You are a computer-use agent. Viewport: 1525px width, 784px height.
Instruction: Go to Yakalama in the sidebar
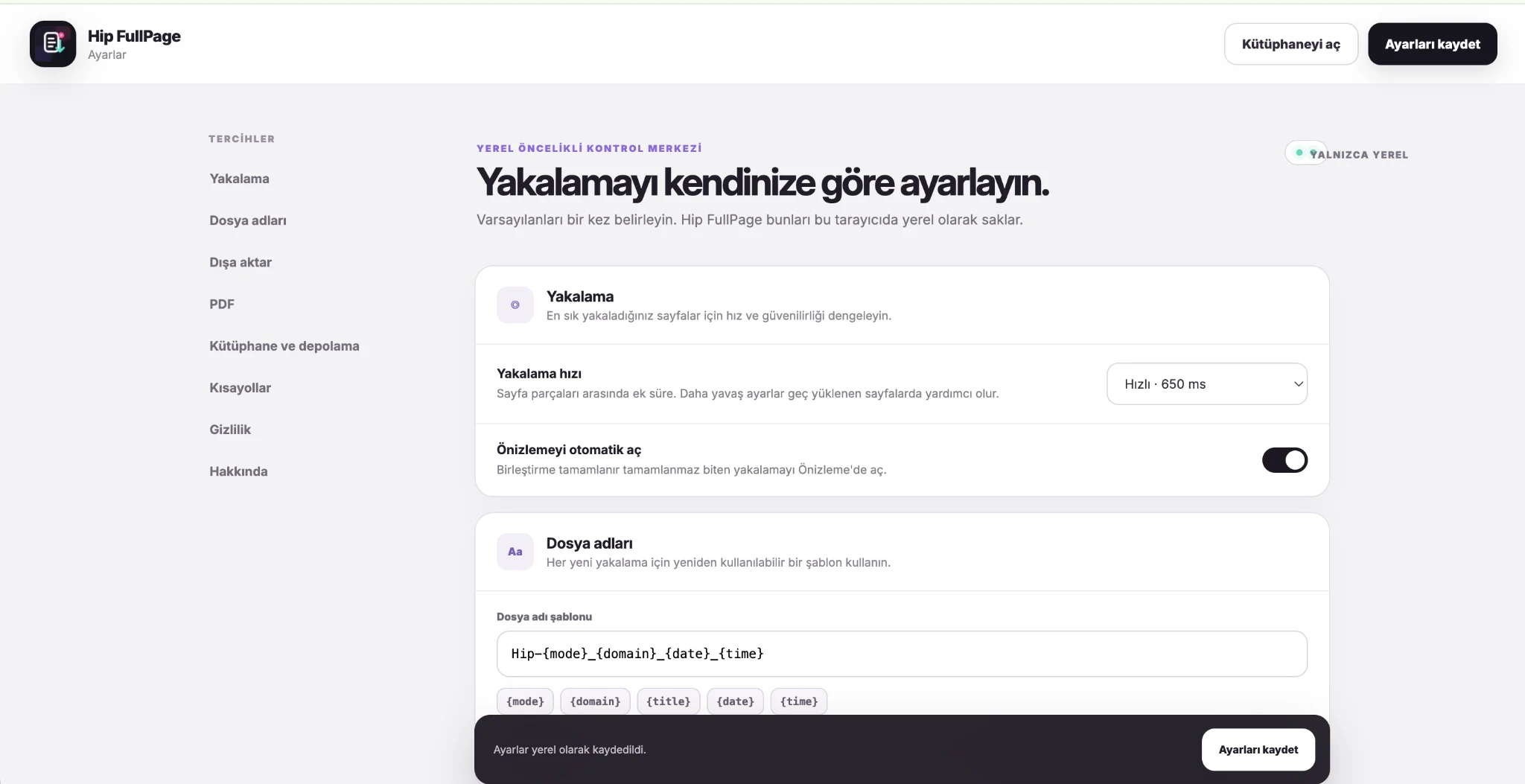(x=239, y=179)
